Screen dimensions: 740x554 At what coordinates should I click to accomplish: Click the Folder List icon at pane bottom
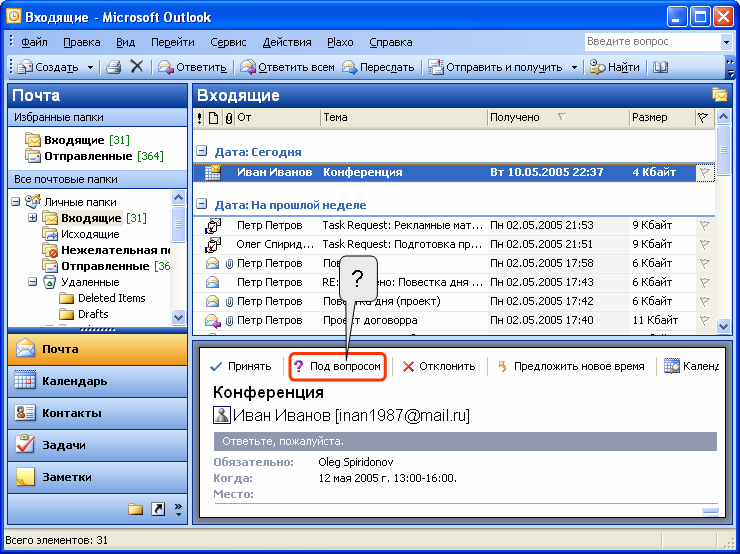point(135,509)
